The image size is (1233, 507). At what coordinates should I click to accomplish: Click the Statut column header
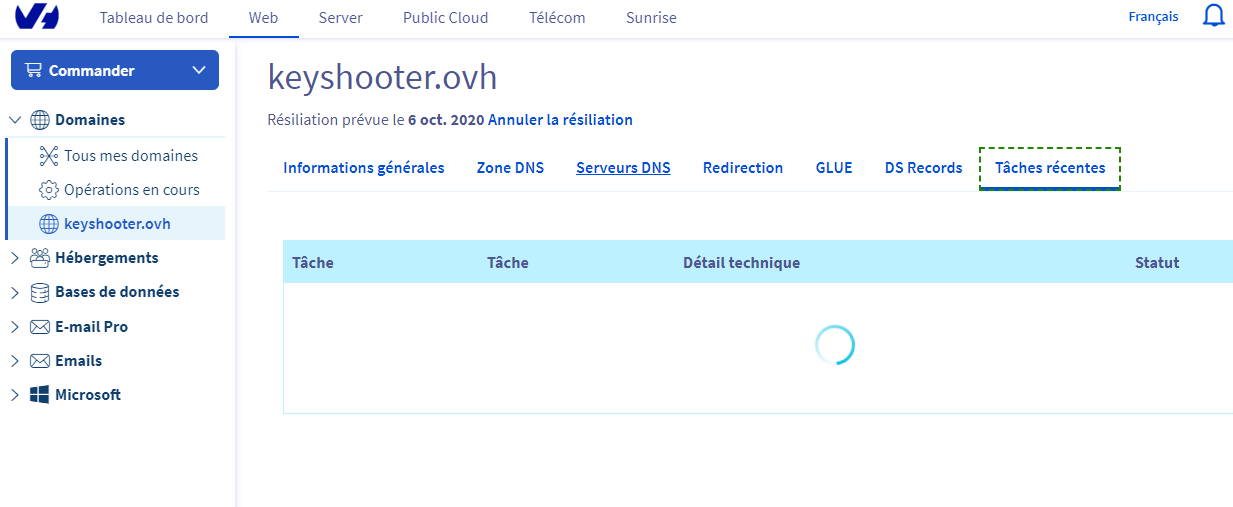pos(1157,263)
